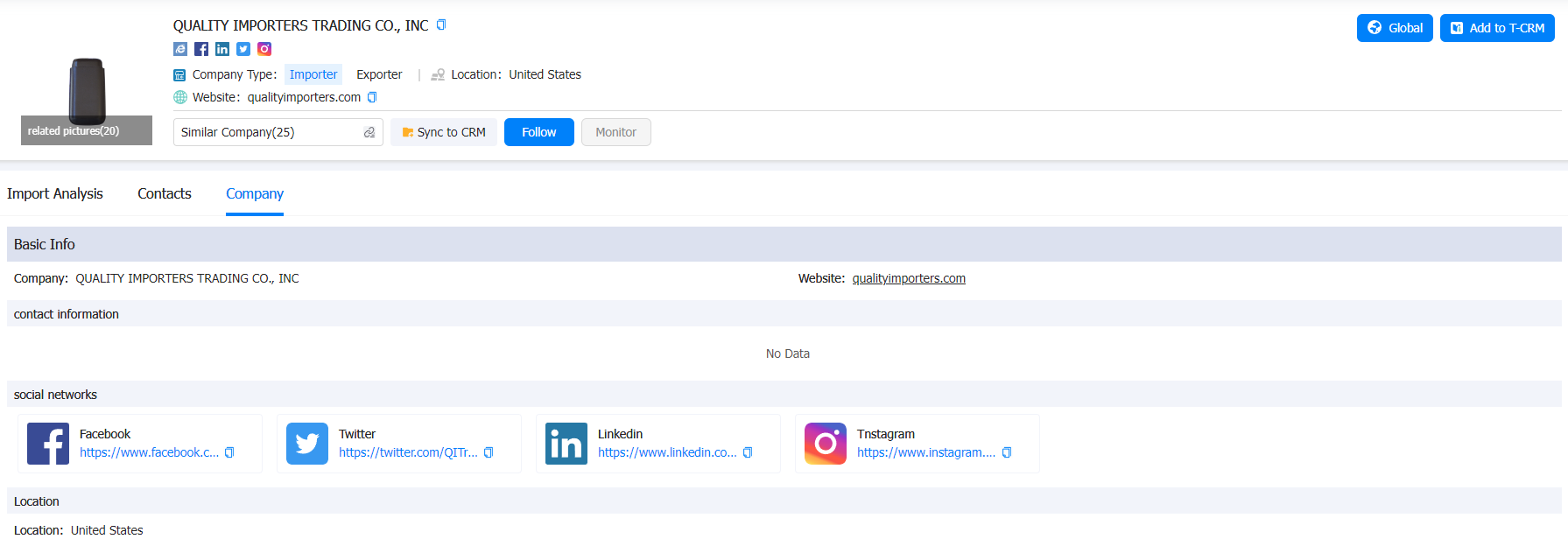This screenshot has height=546, width=1568.
Task: Copy the website address qualityimporters.com
Action: click(x=372, y=97)
